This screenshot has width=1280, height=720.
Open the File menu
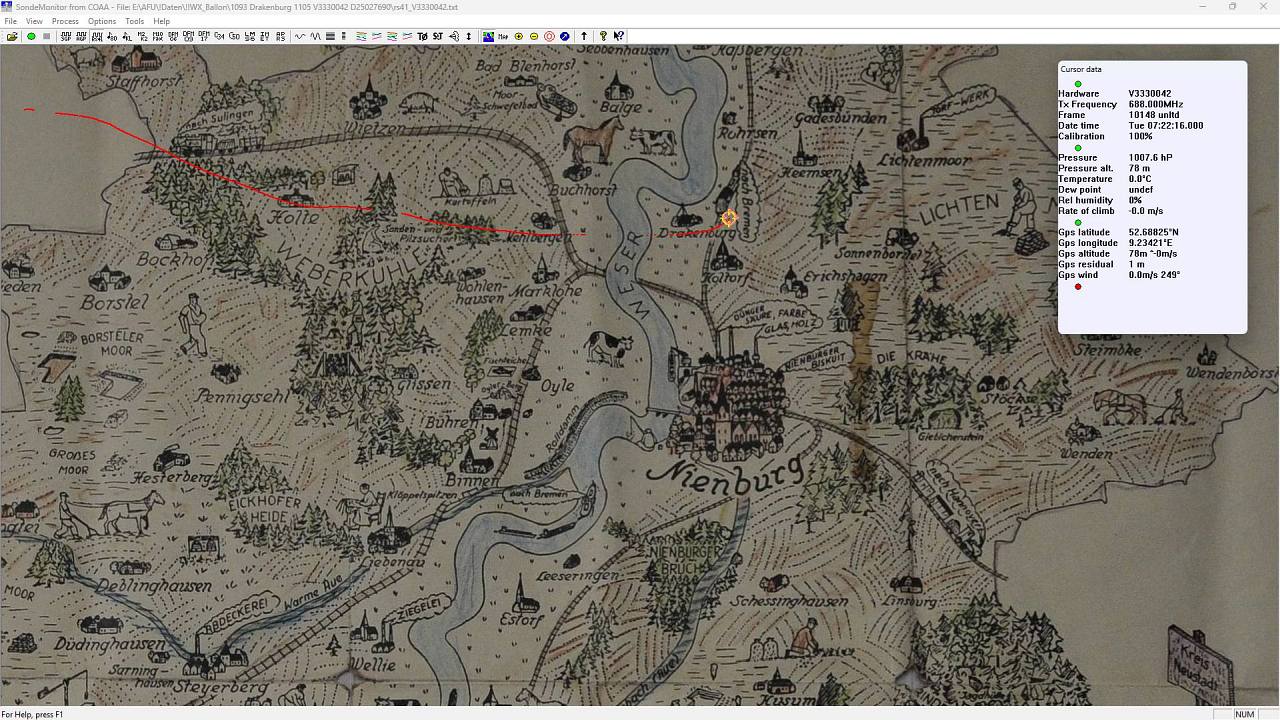pos(10,21)
